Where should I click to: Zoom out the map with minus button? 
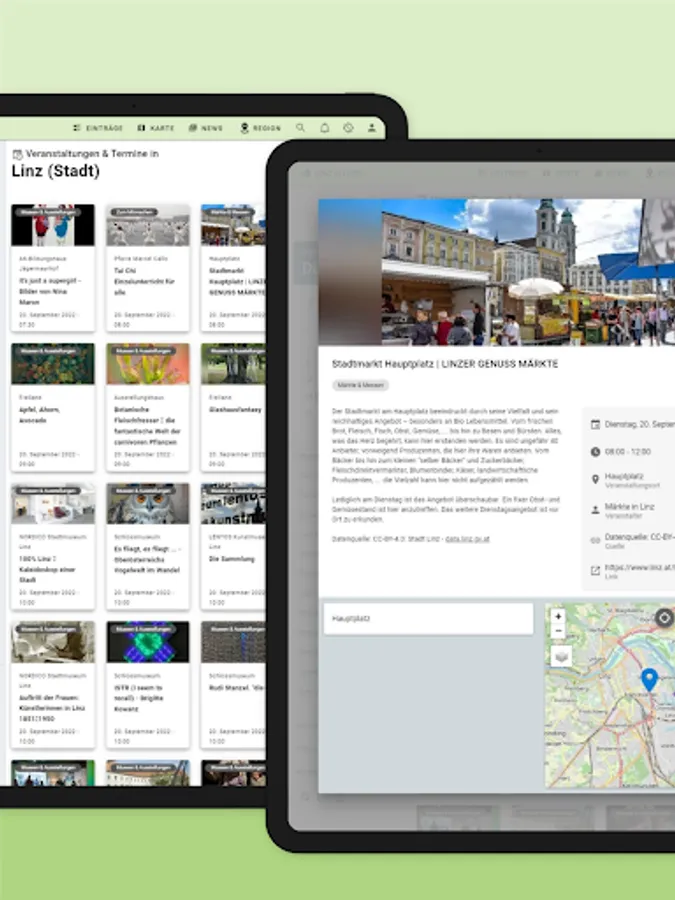(x=558, y=631)
